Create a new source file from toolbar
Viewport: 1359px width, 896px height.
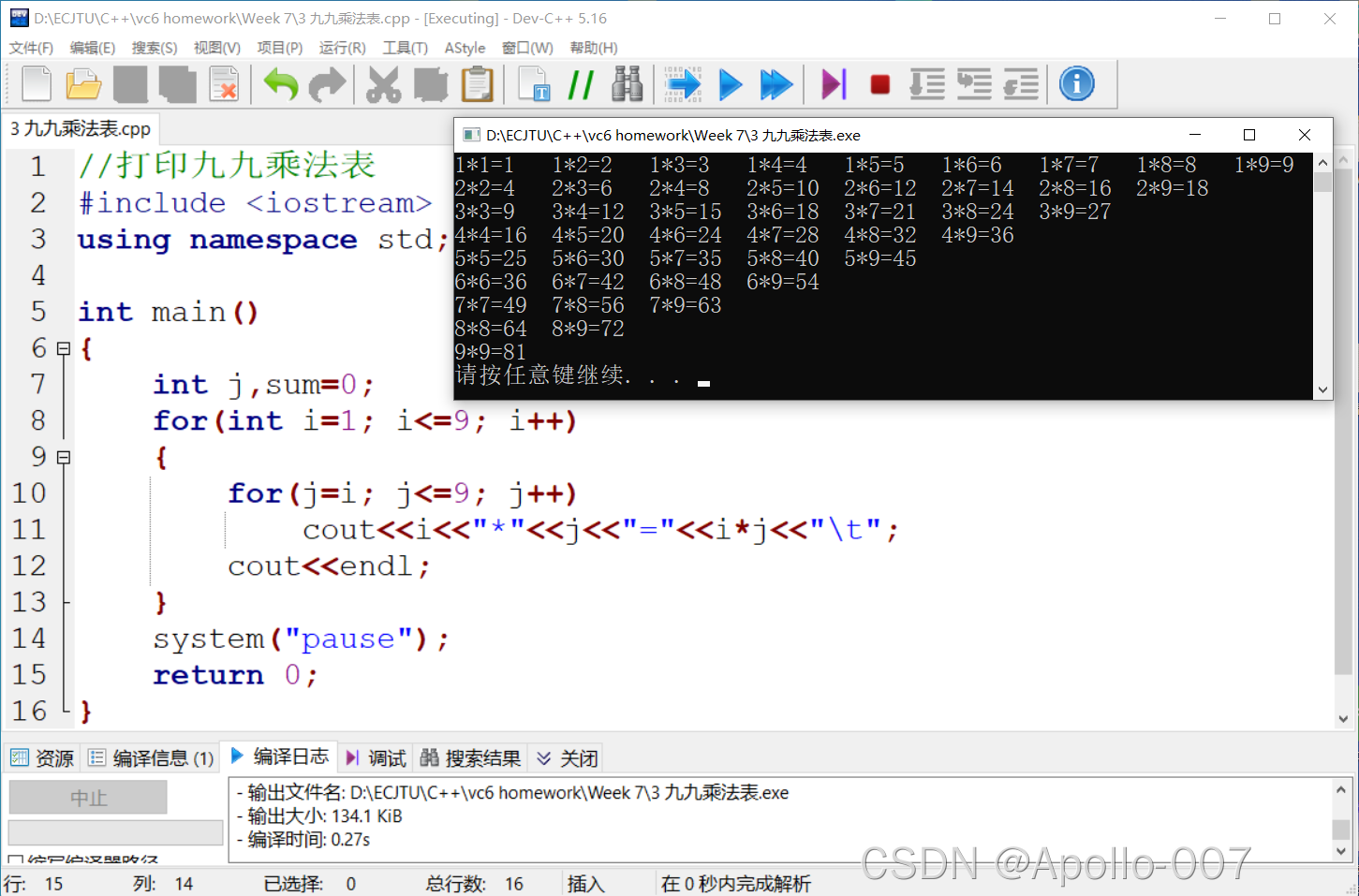(x=37, y=84)
